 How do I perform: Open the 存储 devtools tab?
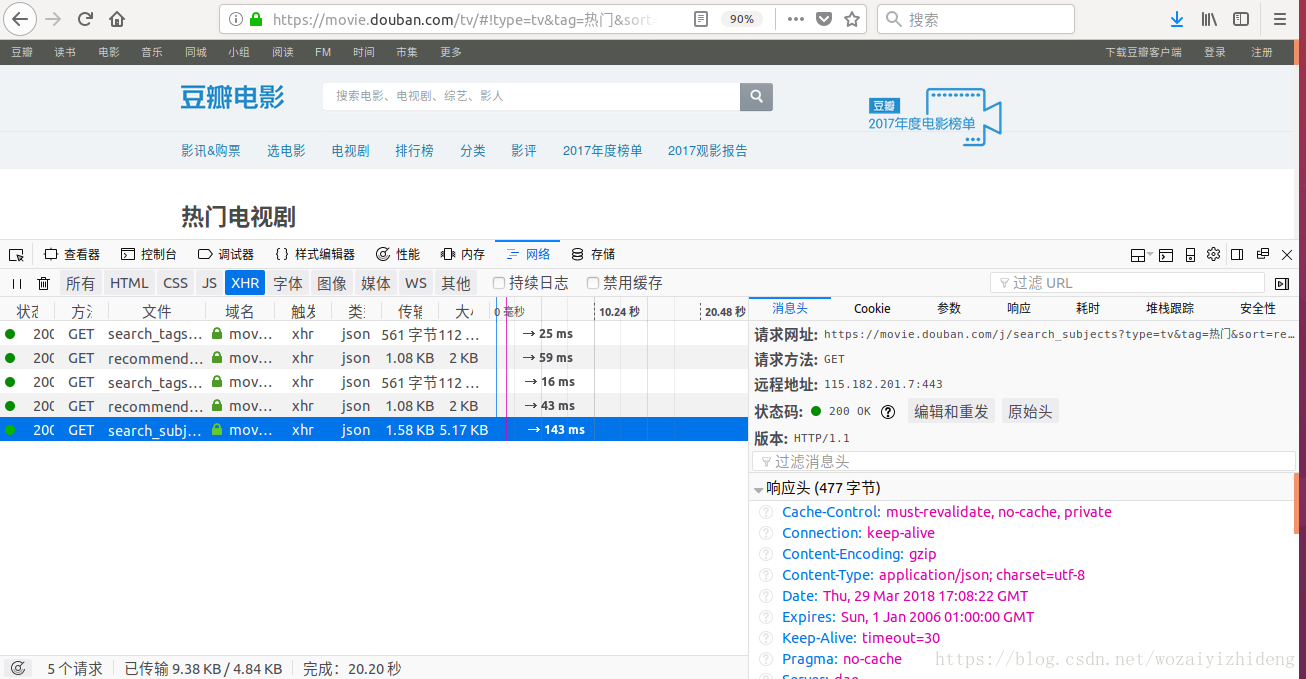[593, 254]
